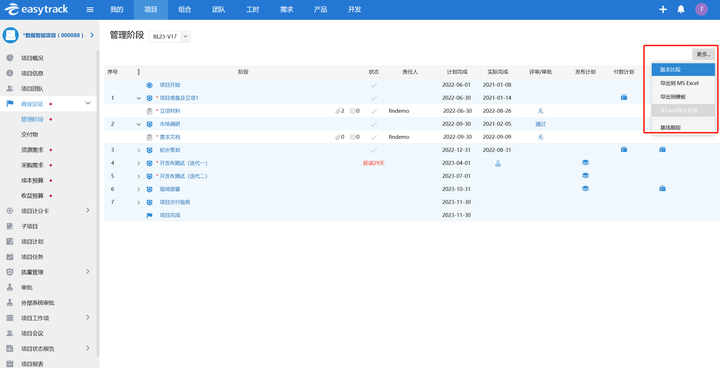Expand row 6 现场部署
The width and height of the screenshot is (720, 368).
tap(139, 189)
